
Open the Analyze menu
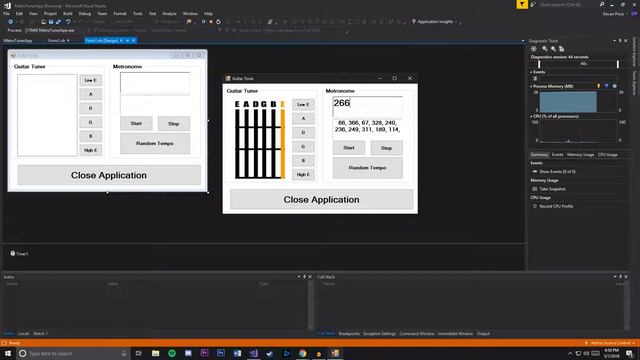point(169,13)
